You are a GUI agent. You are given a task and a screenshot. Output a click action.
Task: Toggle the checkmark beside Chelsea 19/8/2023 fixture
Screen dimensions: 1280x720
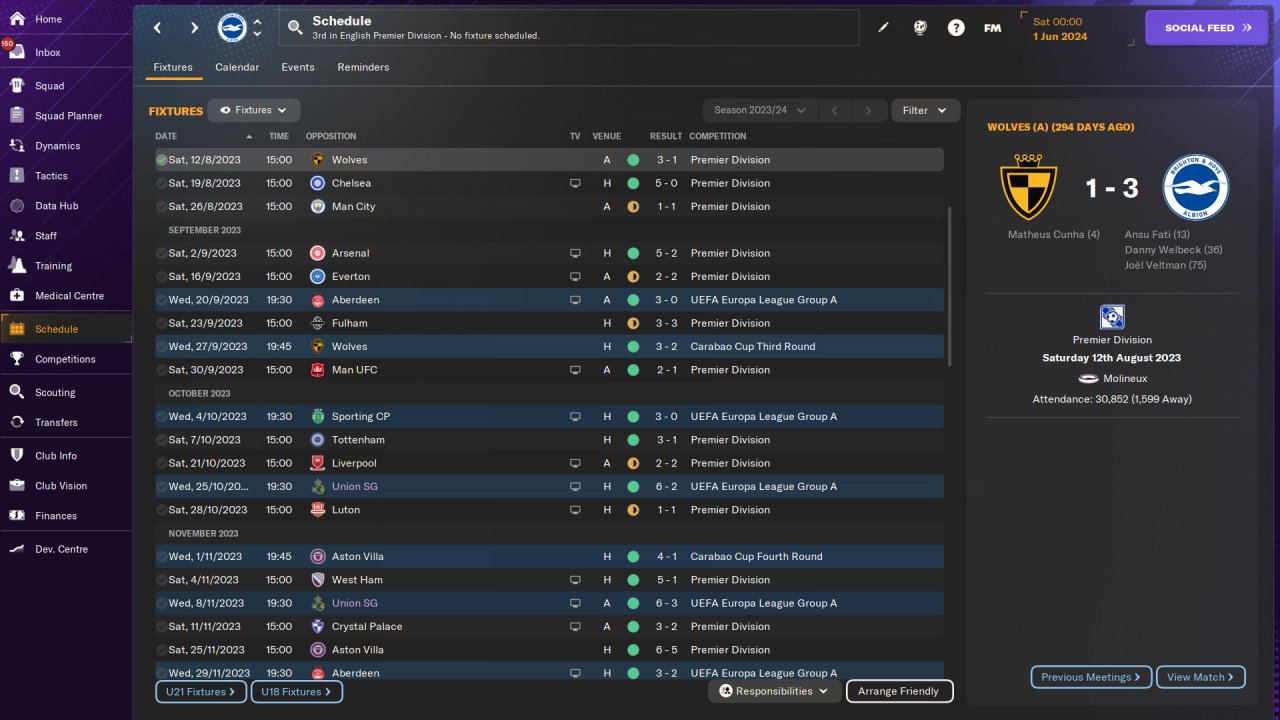coord(161,183)
